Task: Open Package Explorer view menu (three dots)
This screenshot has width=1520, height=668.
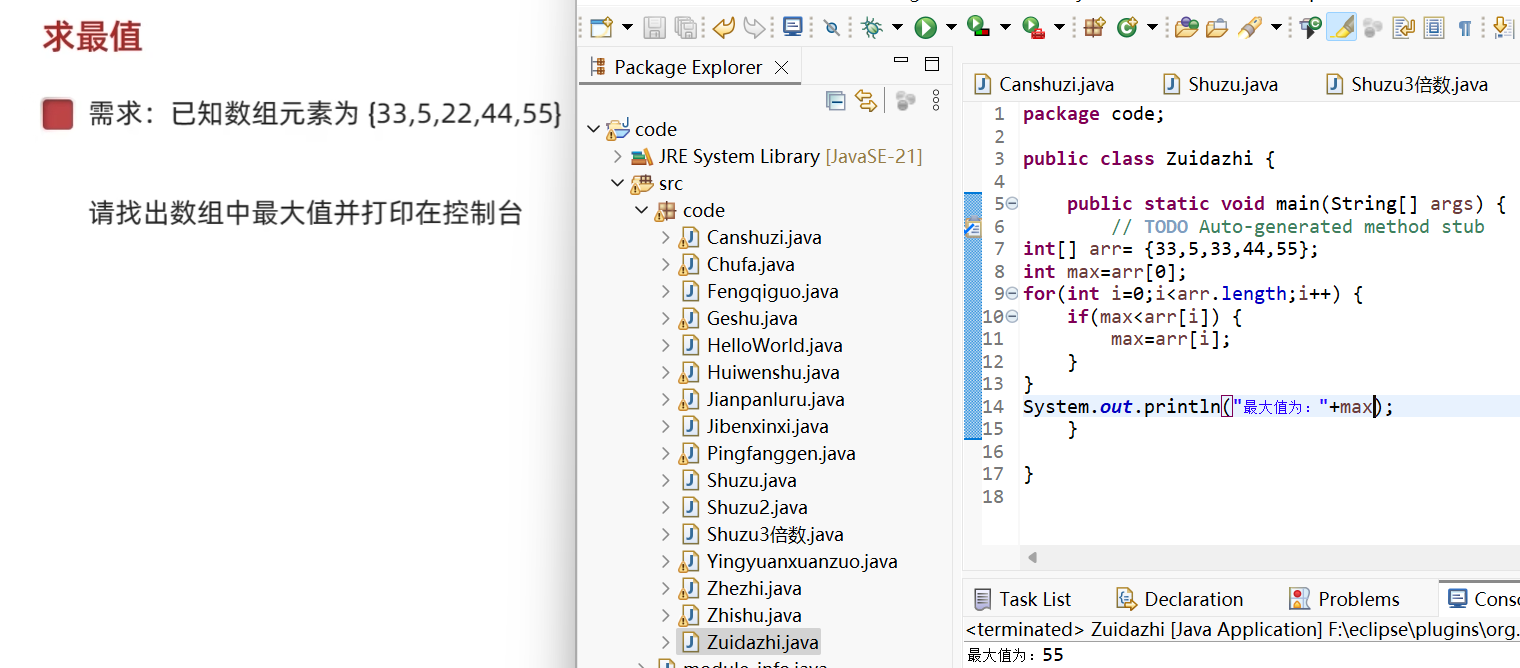Action: (936, 100)
